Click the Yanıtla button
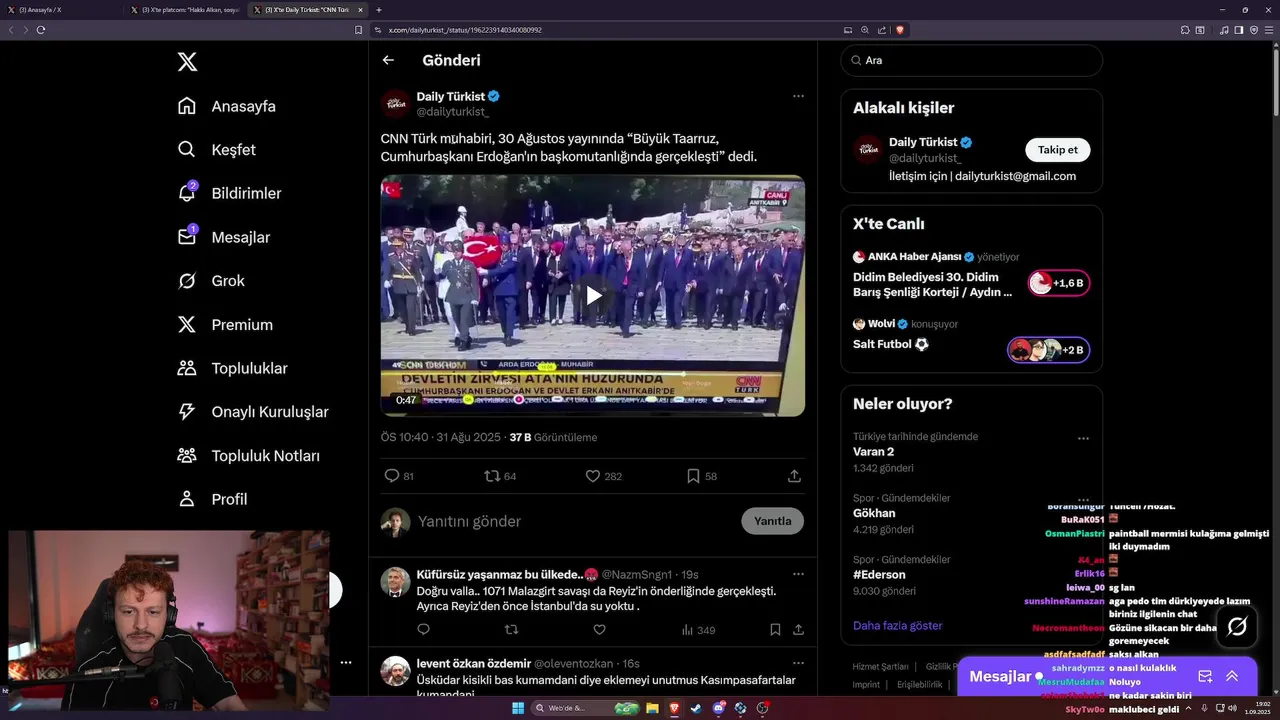1280x720 pixels. click(772, 521)
